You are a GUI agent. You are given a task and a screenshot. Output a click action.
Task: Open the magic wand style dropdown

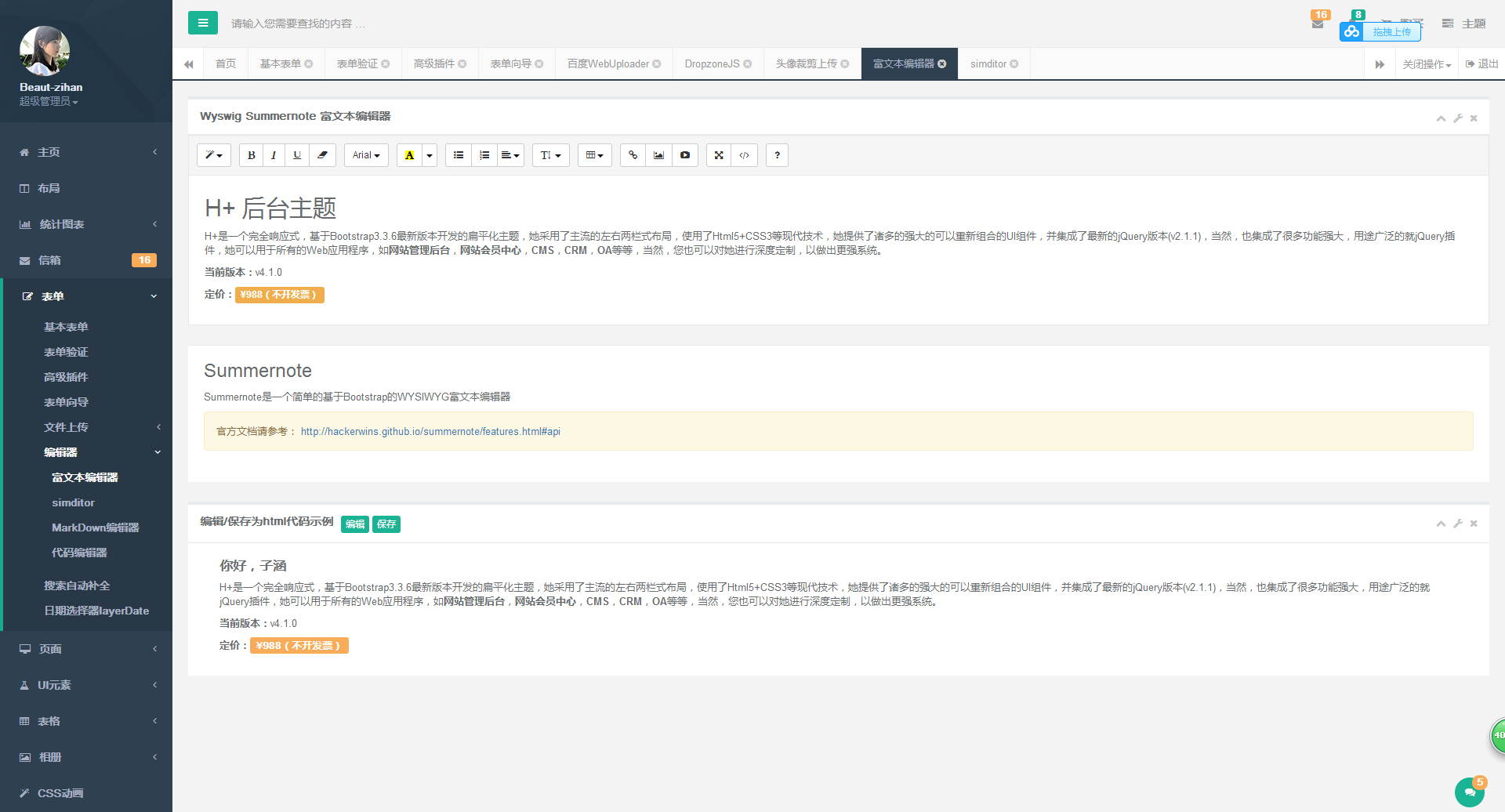pyautogui.click(x=214, y=155)
